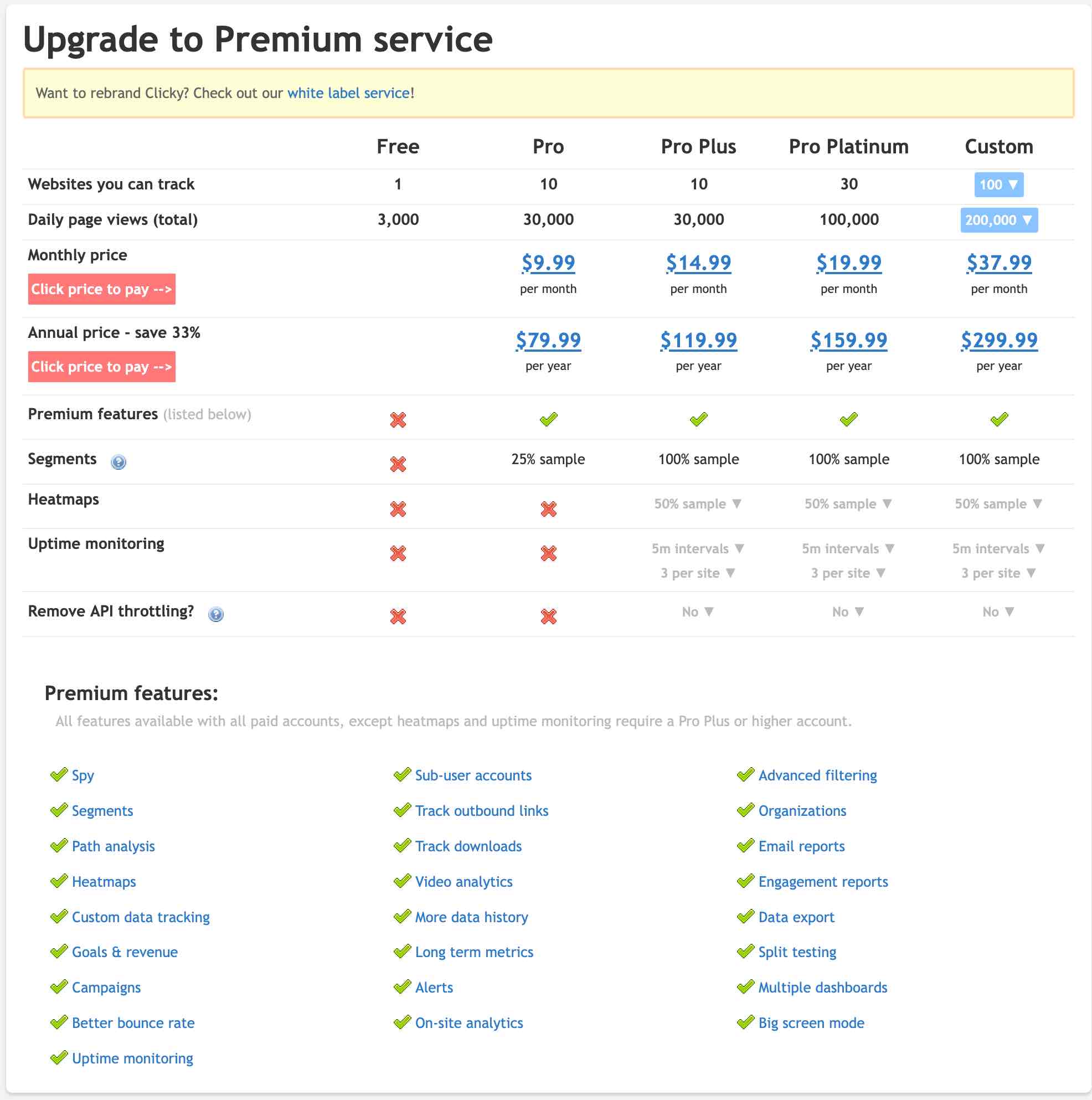
Task: Click the check icon beside Alerts
Action: (402, 987)
